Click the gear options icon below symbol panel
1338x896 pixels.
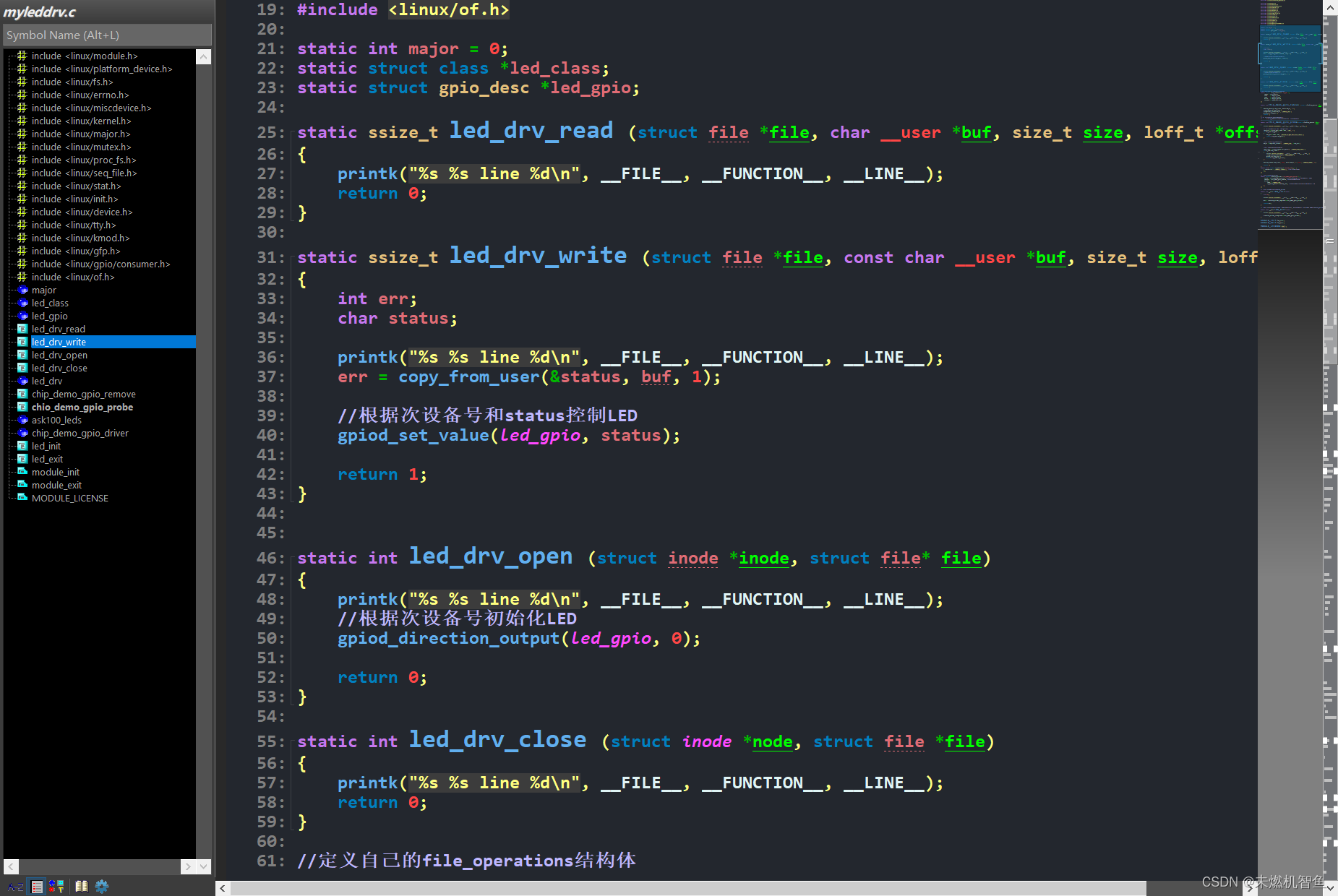101,886
